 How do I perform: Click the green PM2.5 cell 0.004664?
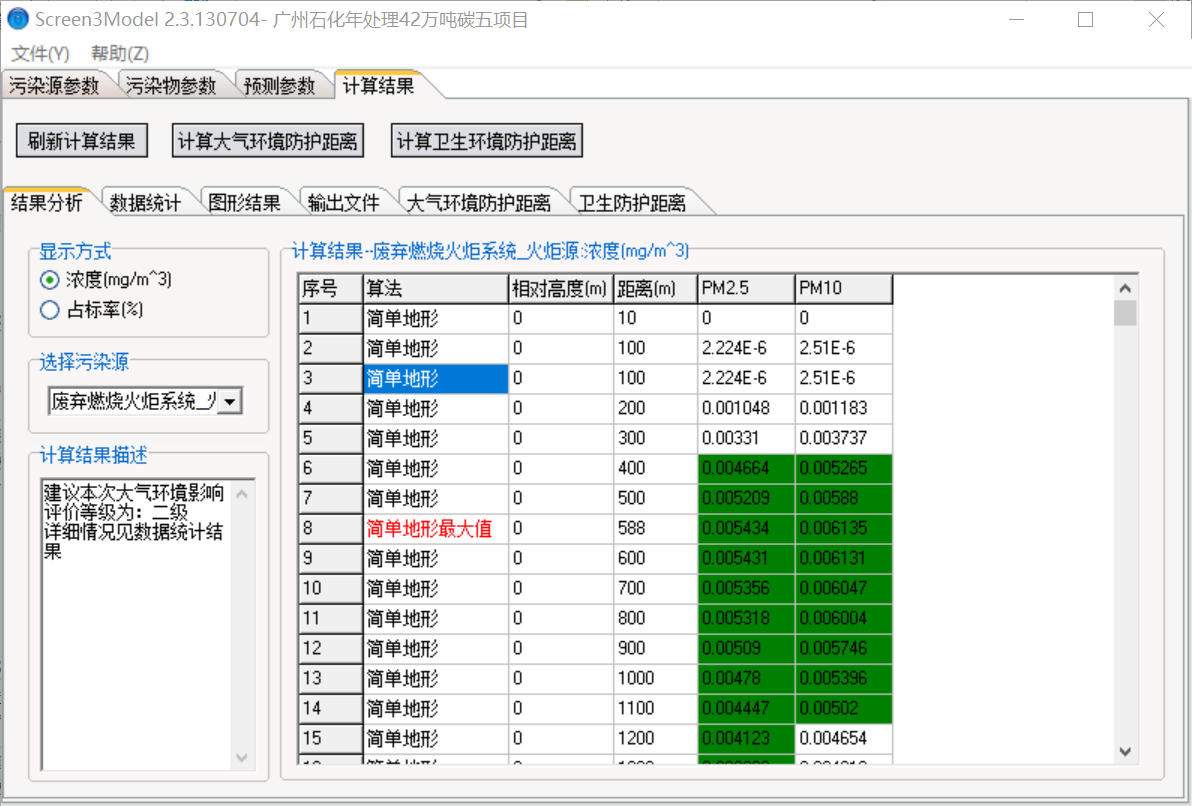click(746, 468)
